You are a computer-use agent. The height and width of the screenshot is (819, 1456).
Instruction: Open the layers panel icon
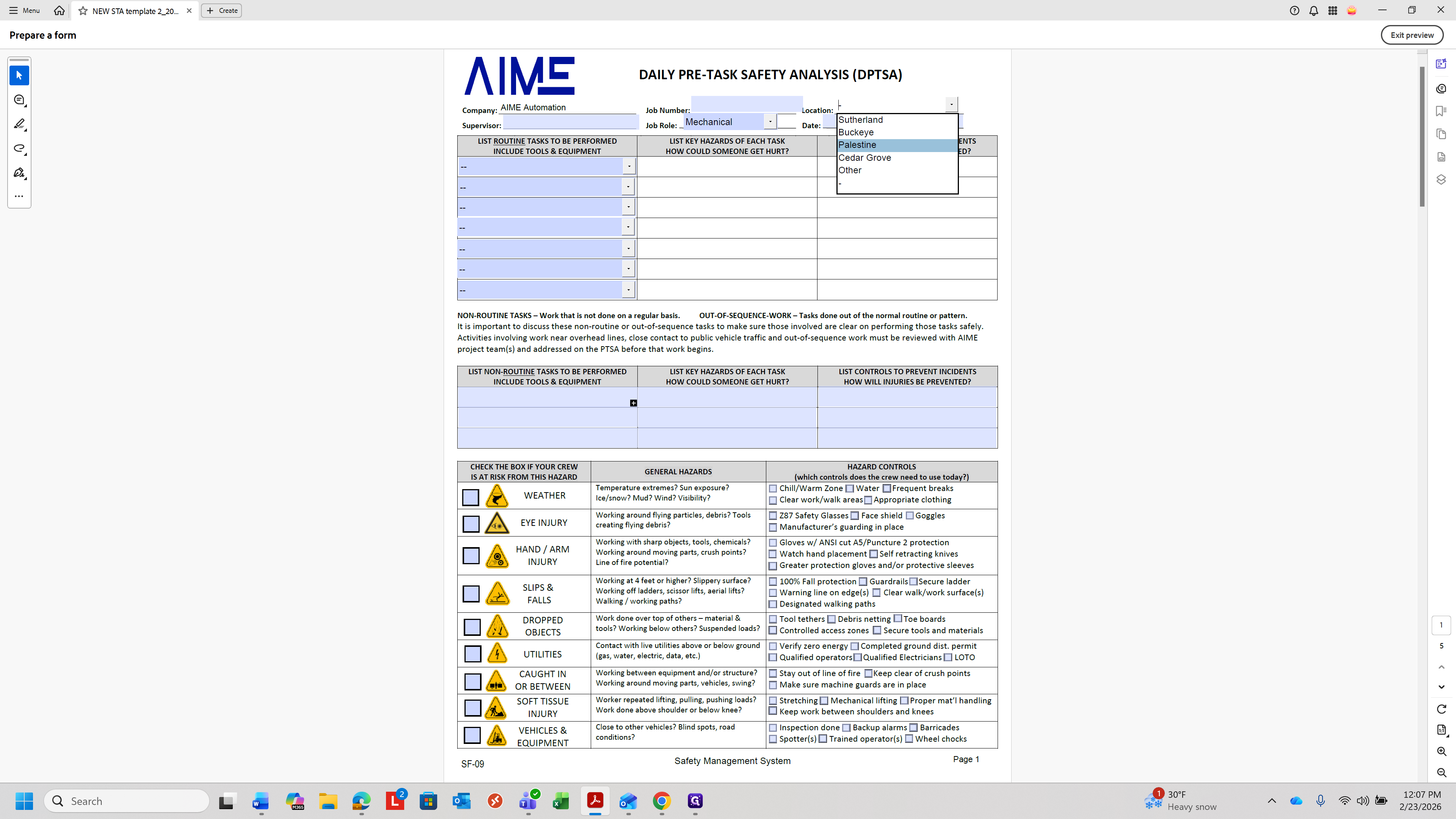(x=1441, y=179)
